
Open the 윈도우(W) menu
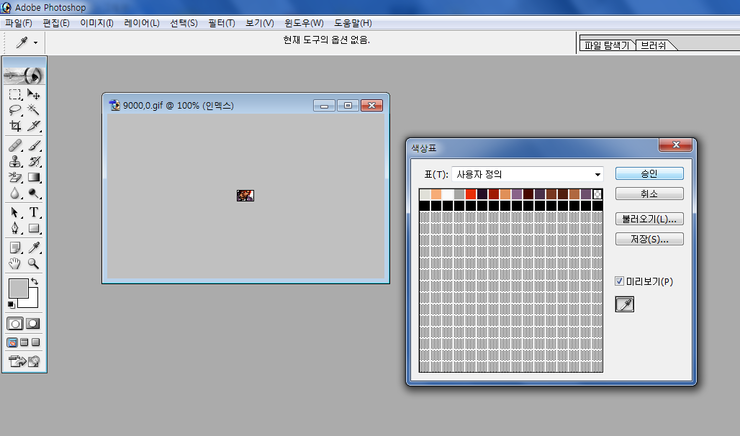(x=304, y=23)
